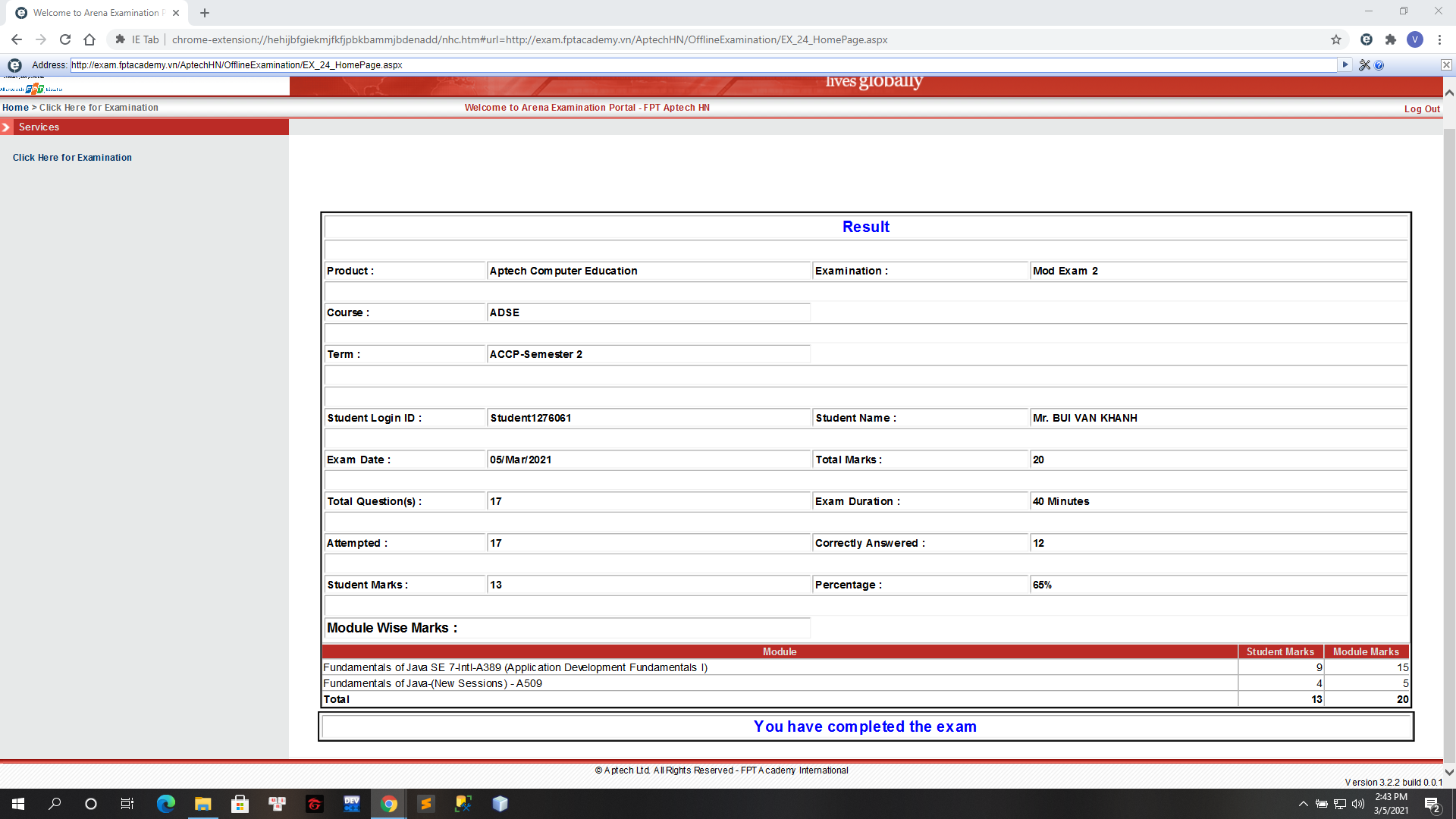Click the Module Marks column header
The width and height of the screenshot is (1456, 819).
(x=1366, y=652)
